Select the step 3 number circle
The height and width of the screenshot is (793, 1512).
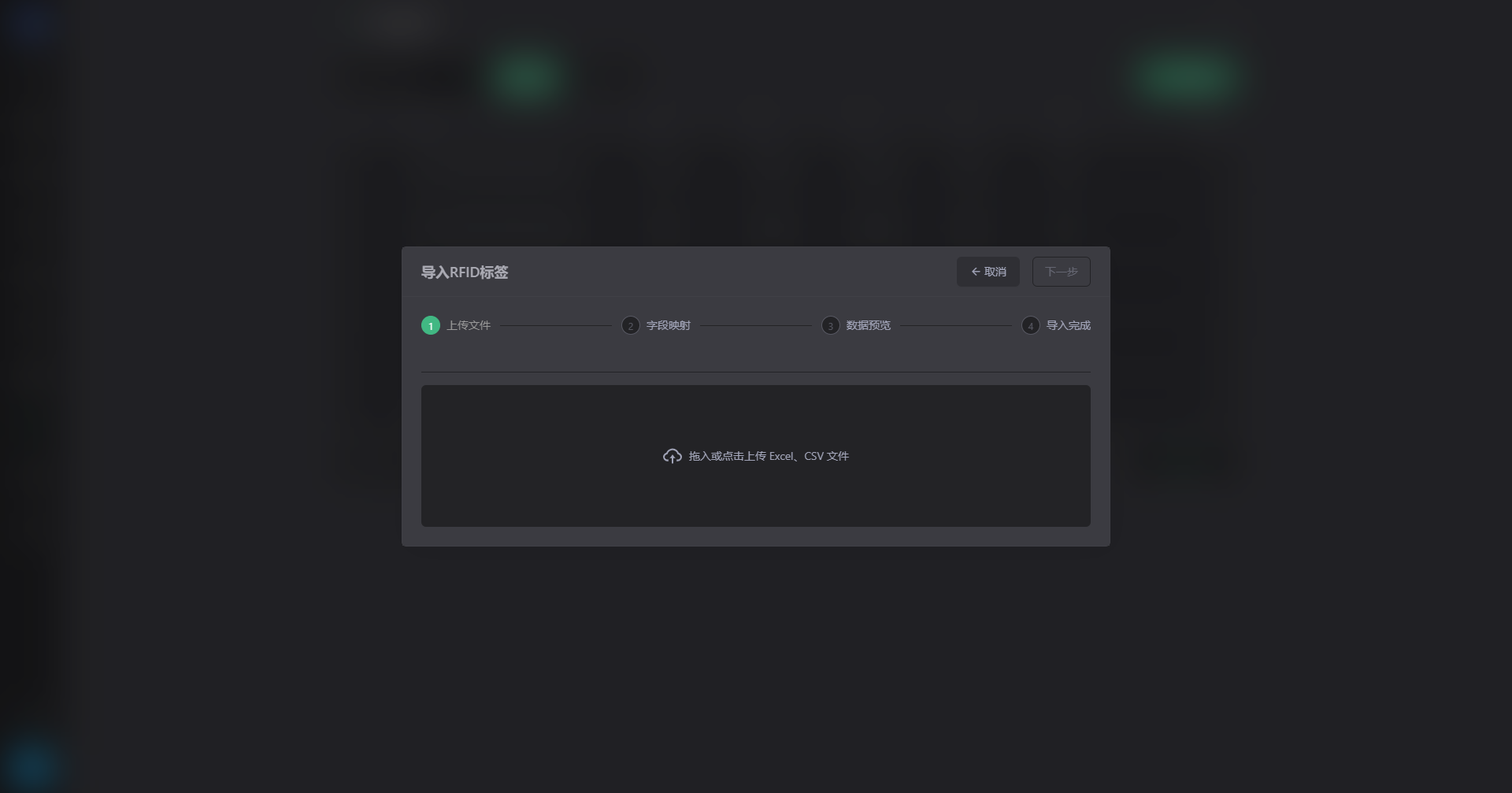[831, 325]
